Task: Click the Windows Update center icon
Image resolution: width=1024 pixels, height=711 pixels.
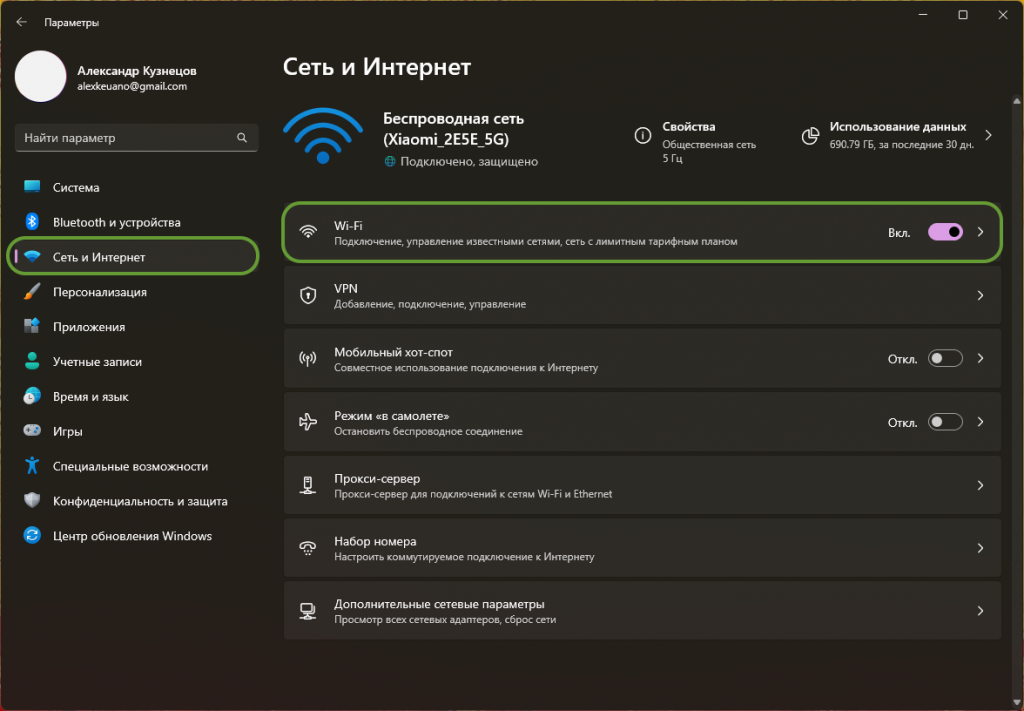Action: click(32, 536)
